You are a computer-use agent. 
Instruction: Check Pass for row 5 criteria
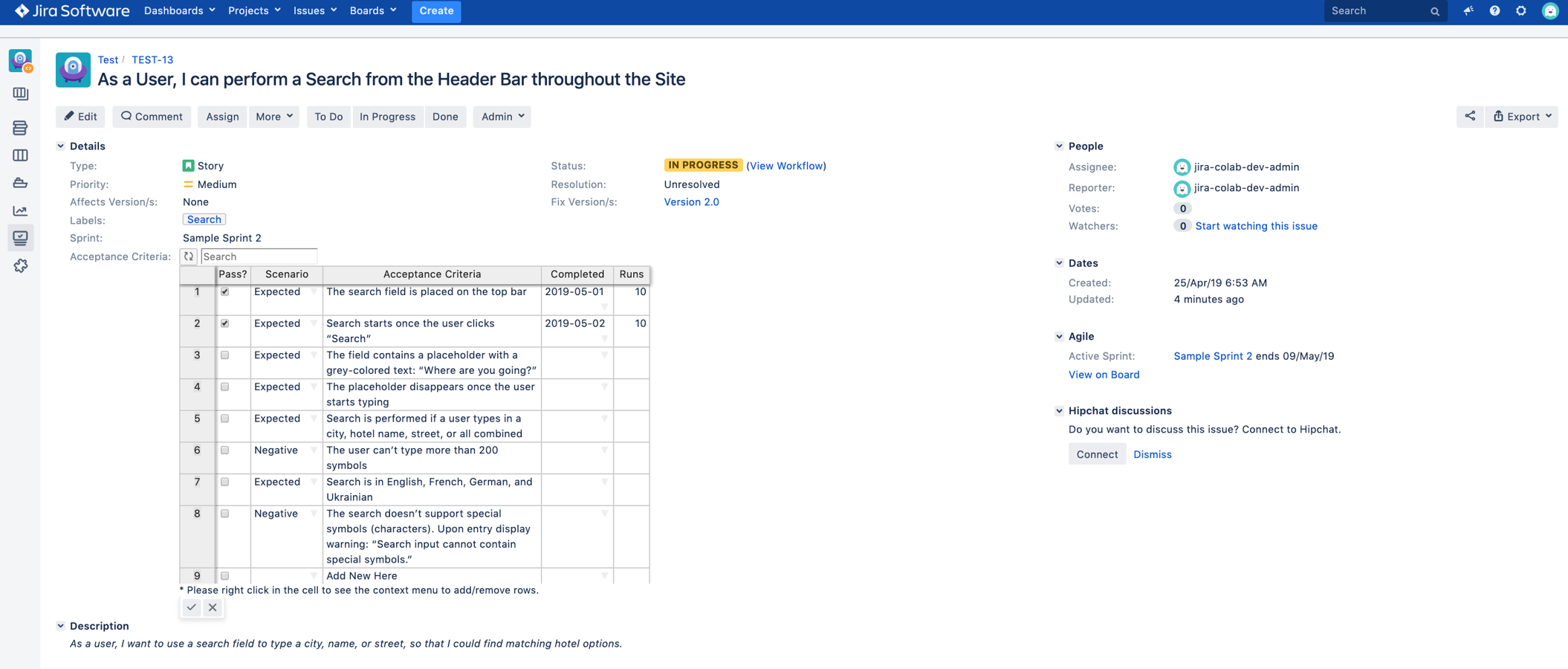(x=224, y=418)
